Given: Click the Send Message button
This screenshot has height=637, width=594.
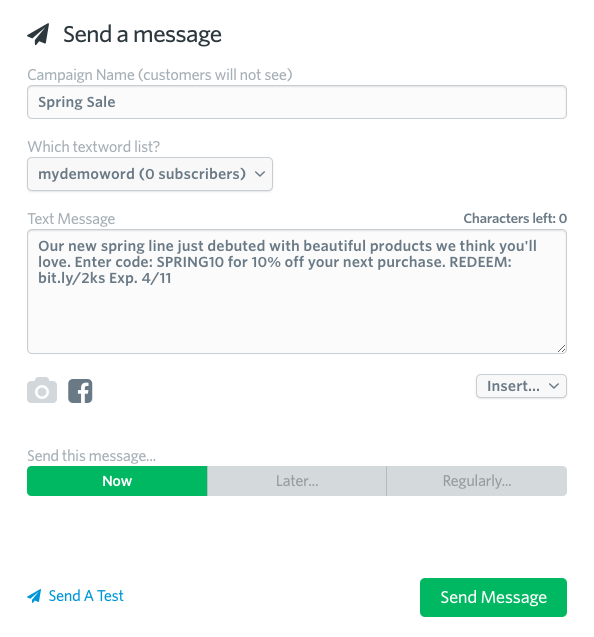Looking at the screenshot, I should [493, 597].
